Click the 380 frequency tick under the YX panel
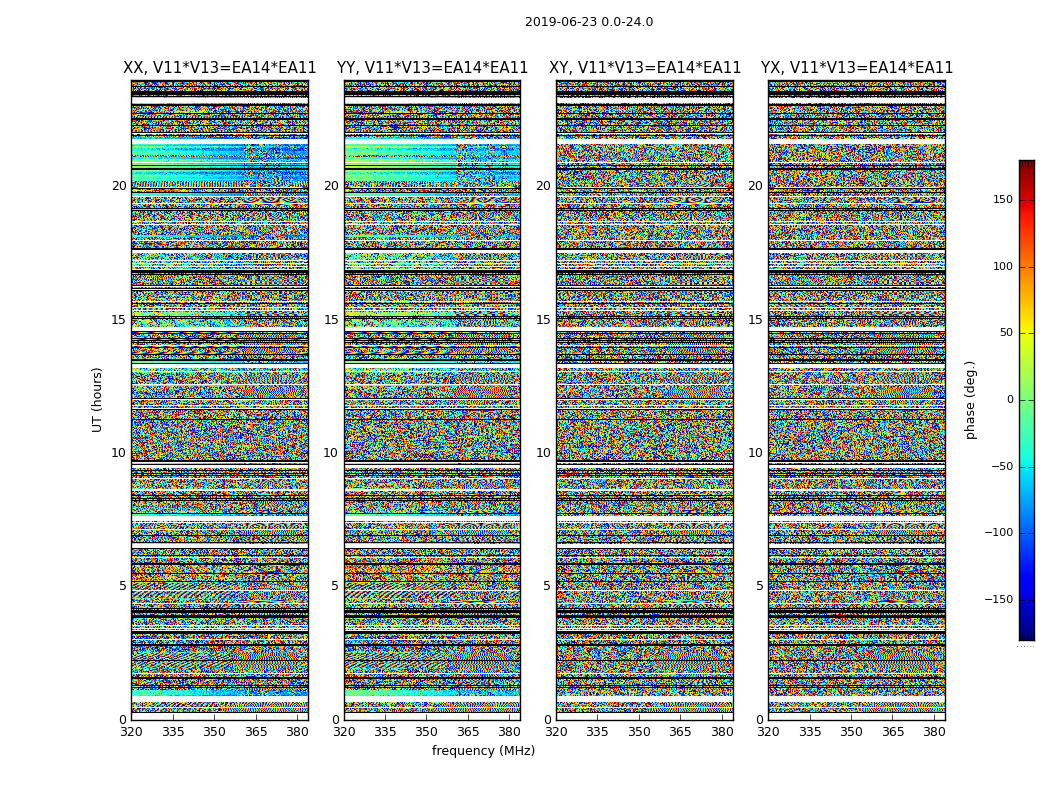 pos(934,732)
